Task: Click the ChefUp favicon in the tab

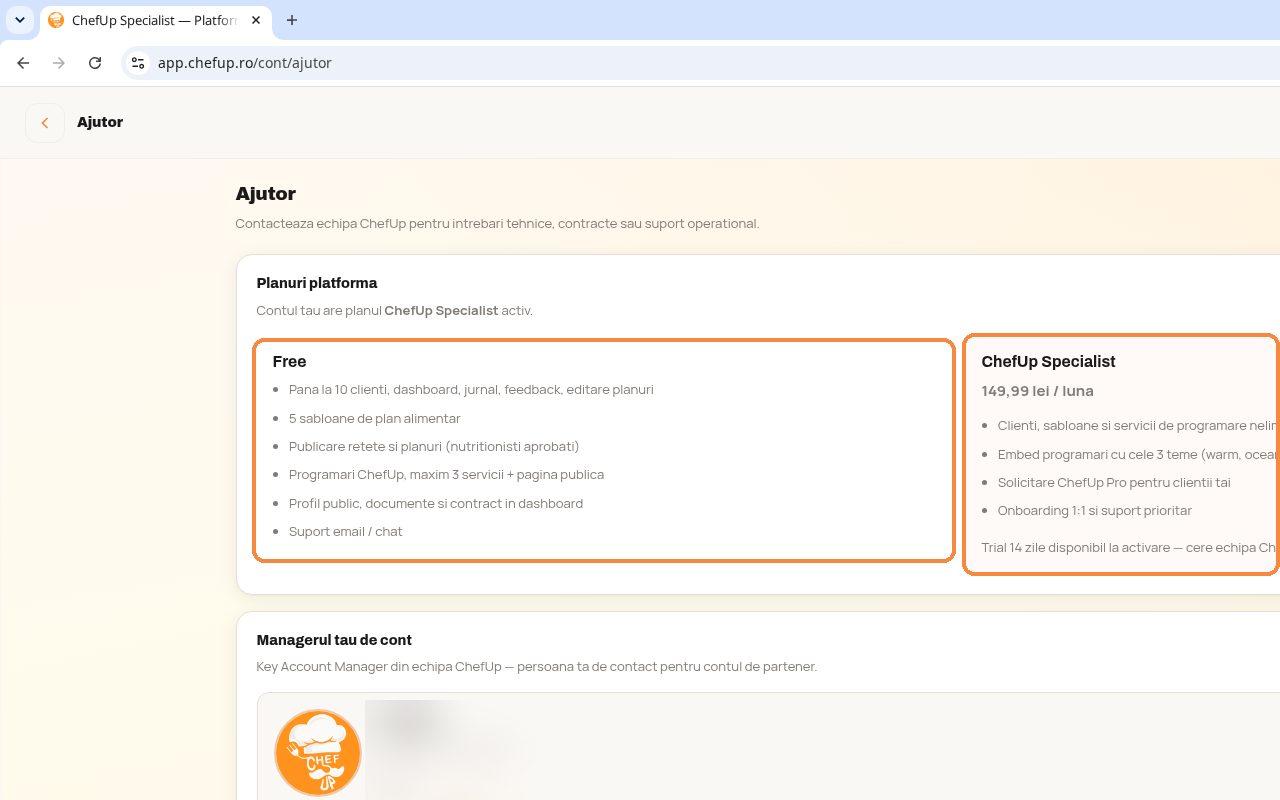Action: (x=56, y=20)
